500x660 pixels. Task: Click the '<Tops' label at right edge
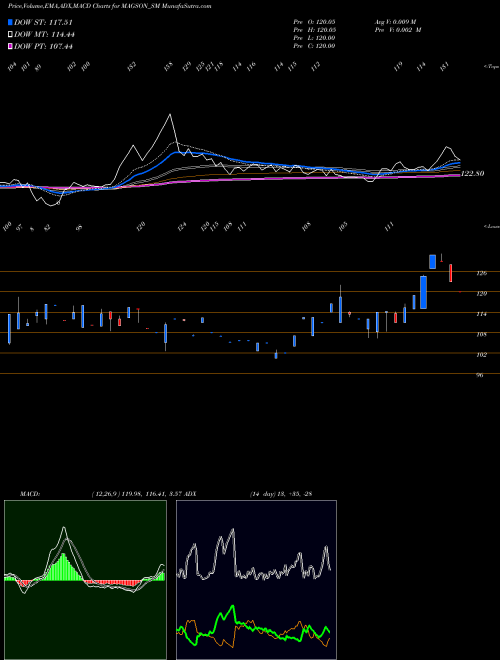[491, 67]
